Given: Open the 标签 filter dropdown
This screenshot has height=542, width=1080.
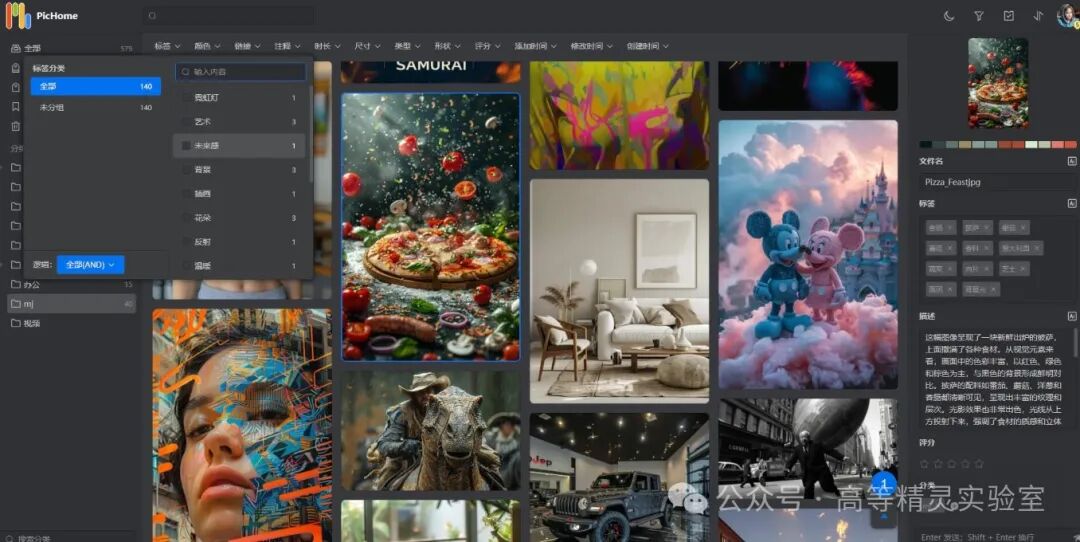Looking at the screenshot, I should pos(167,46).
